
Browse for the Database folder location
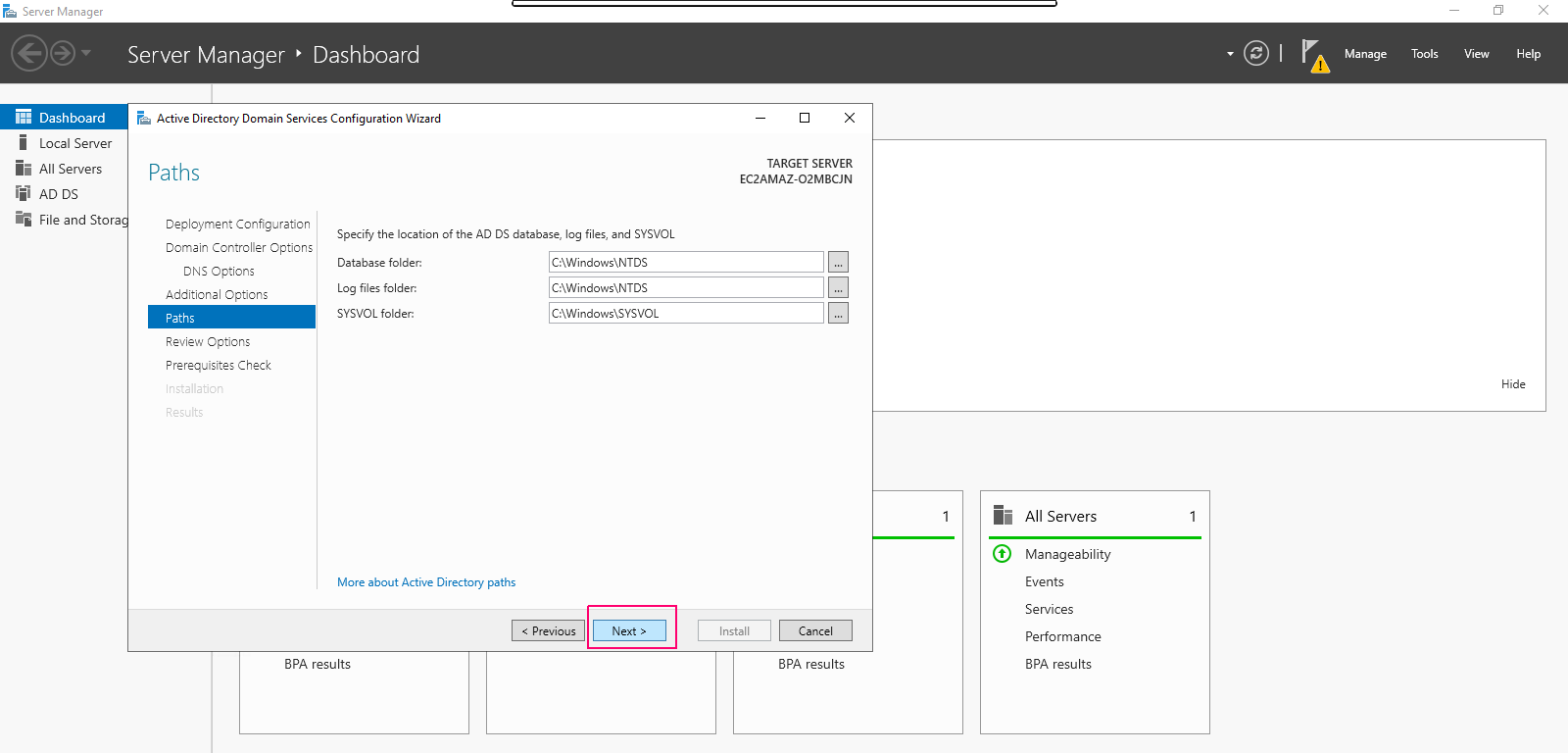(838, 262)
